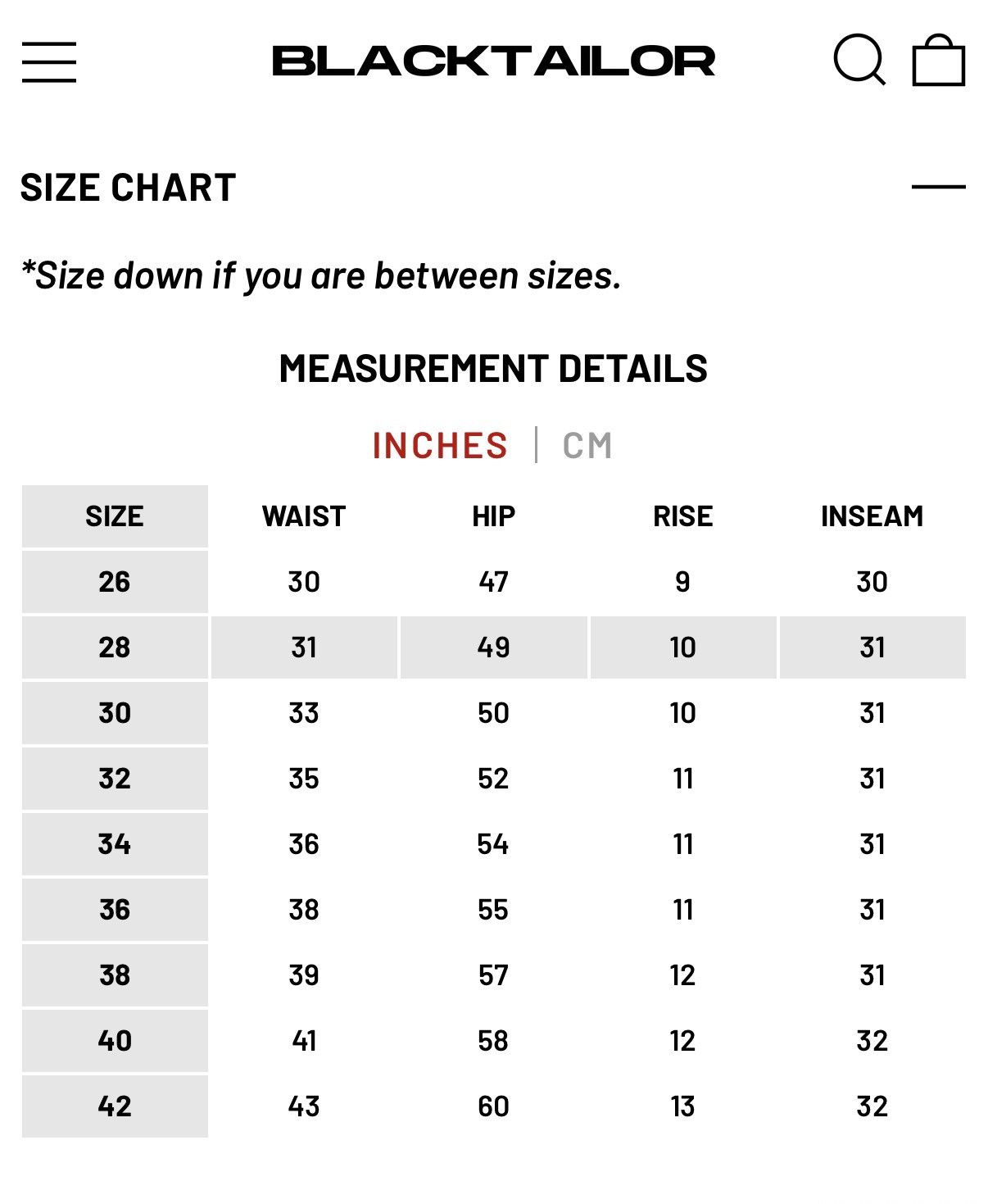Select the size 26 row label

click(x=115, y=582)
